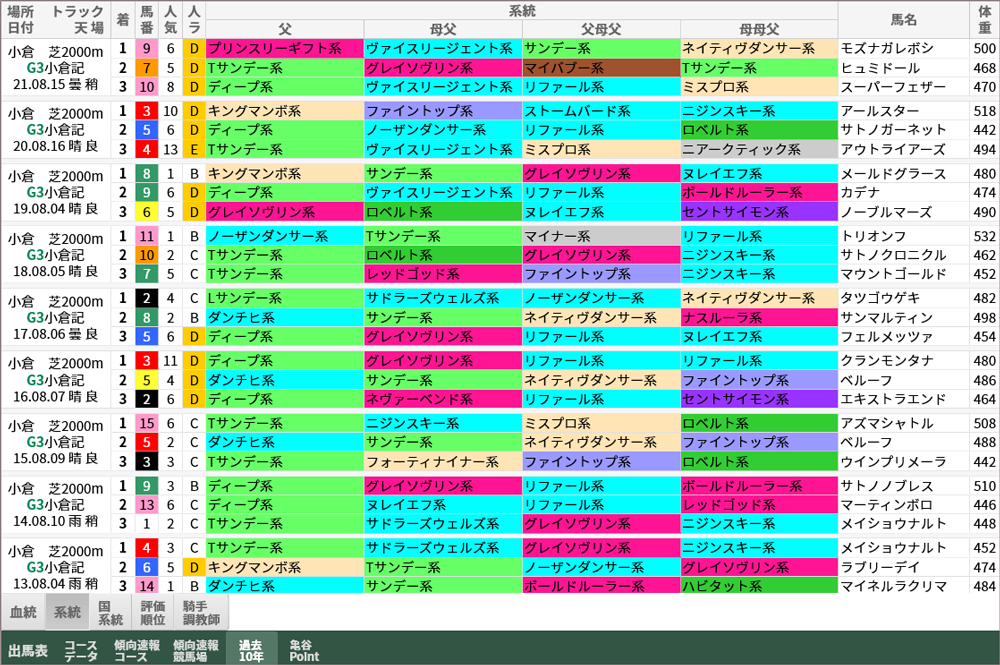
Task: Click horse name ラブリーデイ
Action: [880, 567]
